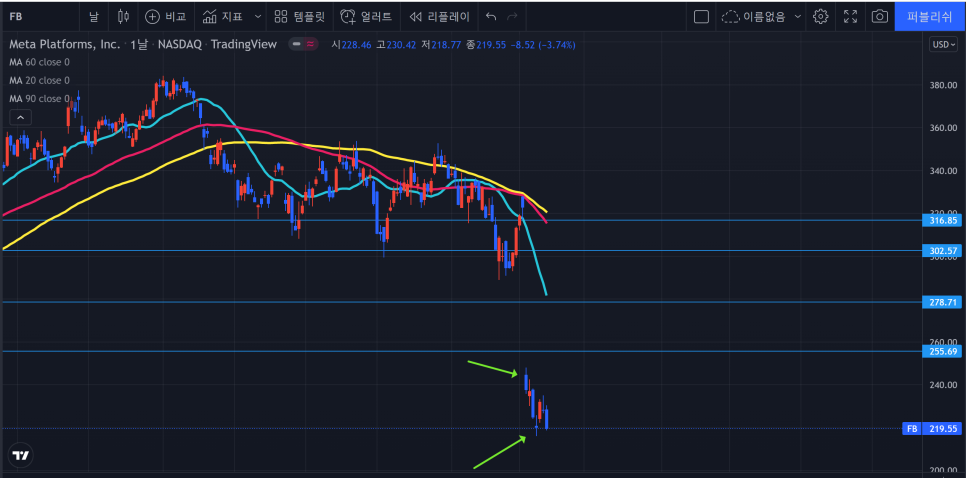Click the 316.85 horizontal line price label

coord(941,220)
